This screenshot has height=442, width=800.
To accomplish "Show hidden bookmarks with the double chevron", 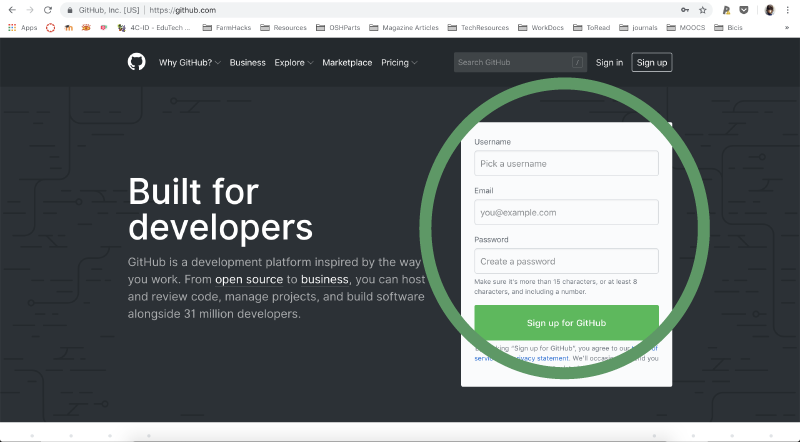I will coord(787,28).
